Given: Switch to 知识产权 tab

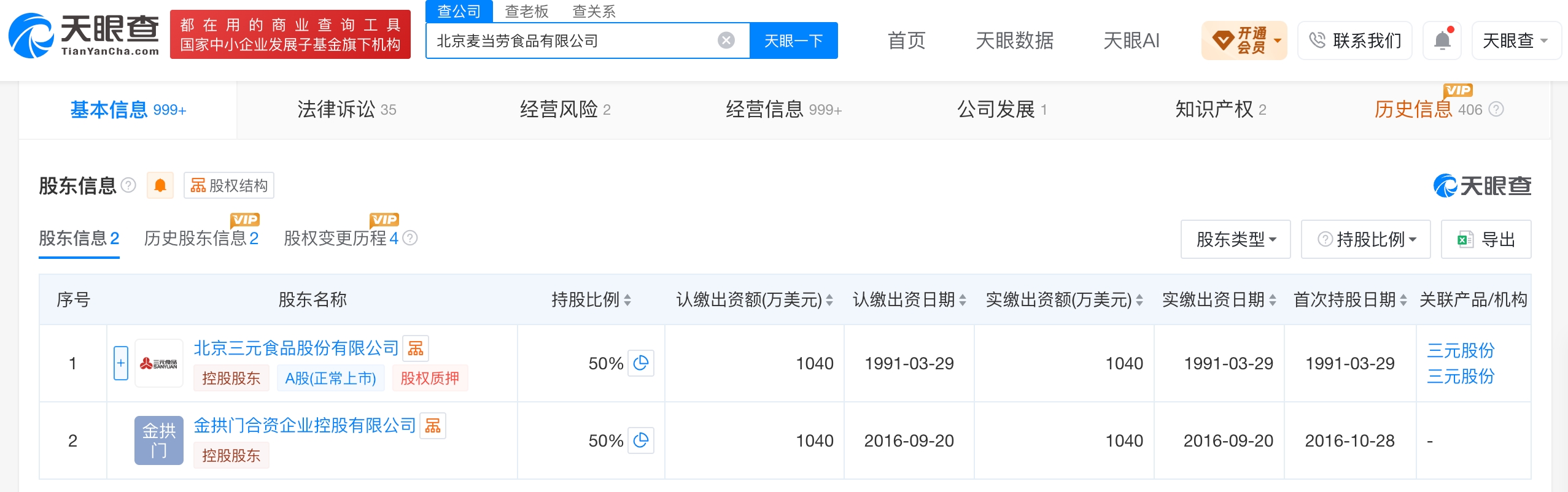Looking at the screenshot, I should (x=1221, y=109).
